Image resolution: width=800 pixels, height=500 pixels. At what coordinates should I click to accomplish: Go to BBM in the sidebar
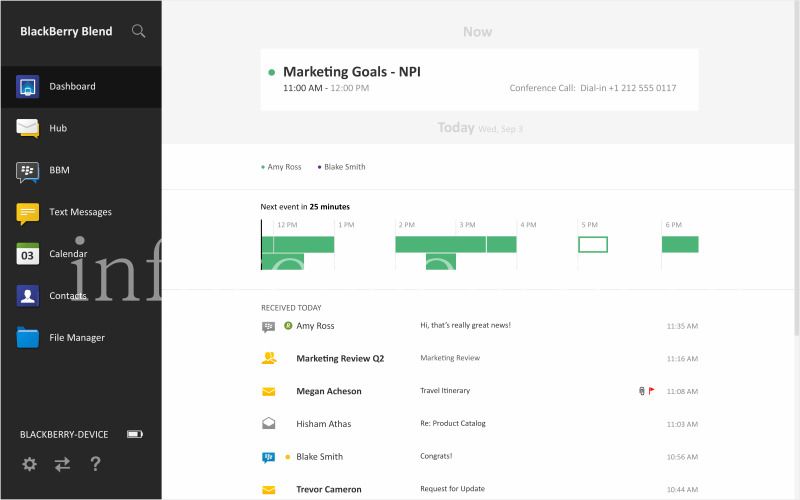pyautogui.click(x=59, y=170)
